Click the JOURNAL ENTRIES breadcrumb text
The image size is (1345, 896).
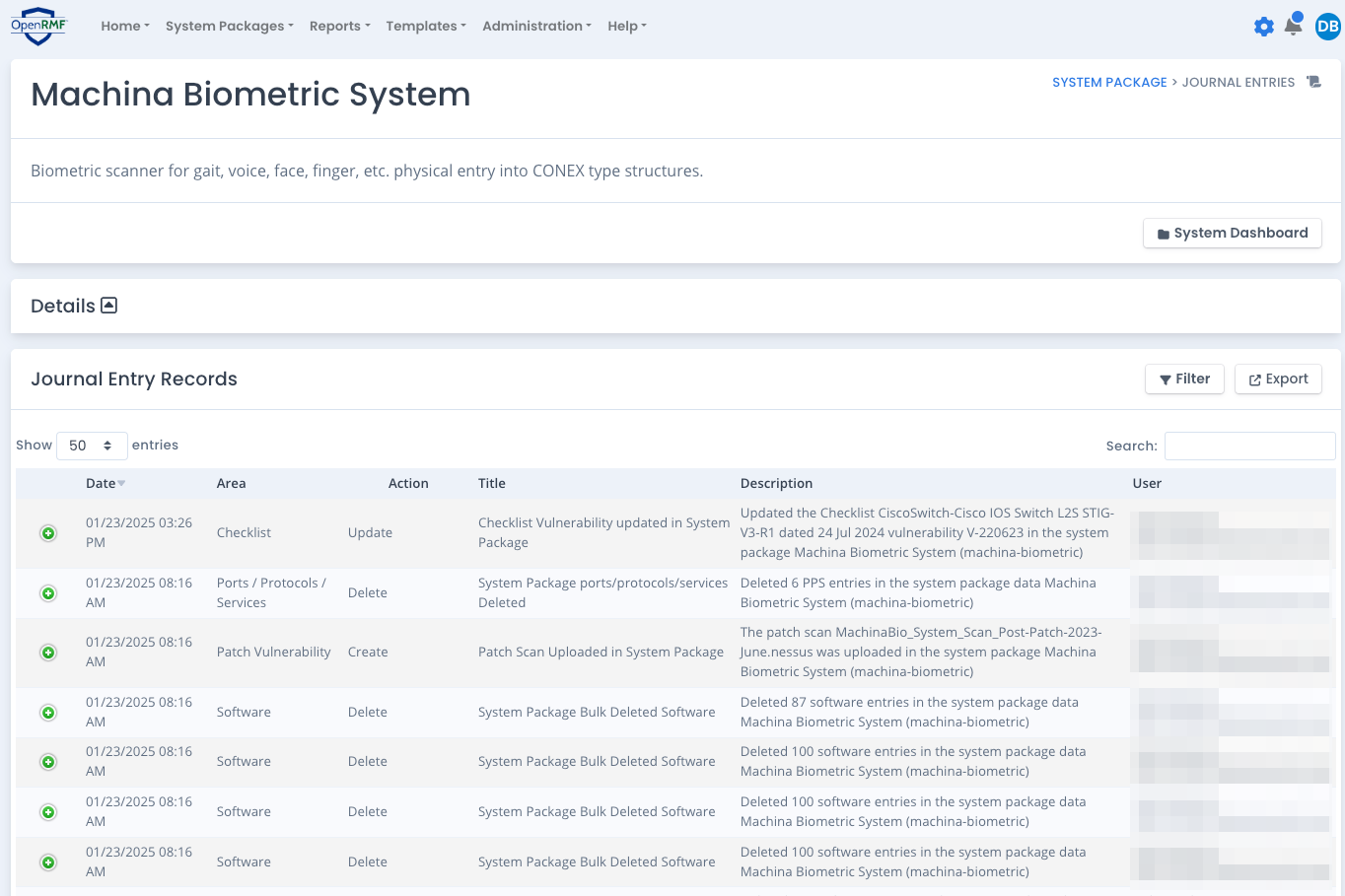[1238, 82]
